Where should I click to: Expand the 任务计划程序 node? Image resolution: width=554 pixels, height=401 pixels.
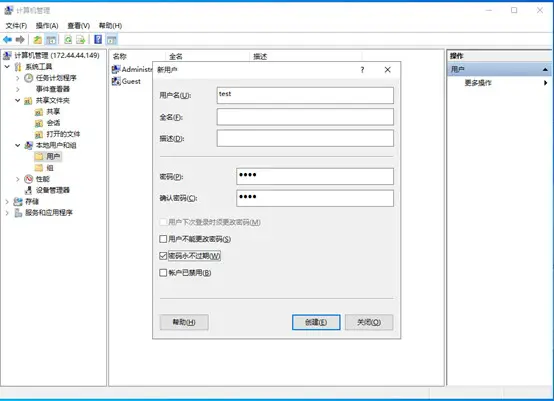coord(18,78)
